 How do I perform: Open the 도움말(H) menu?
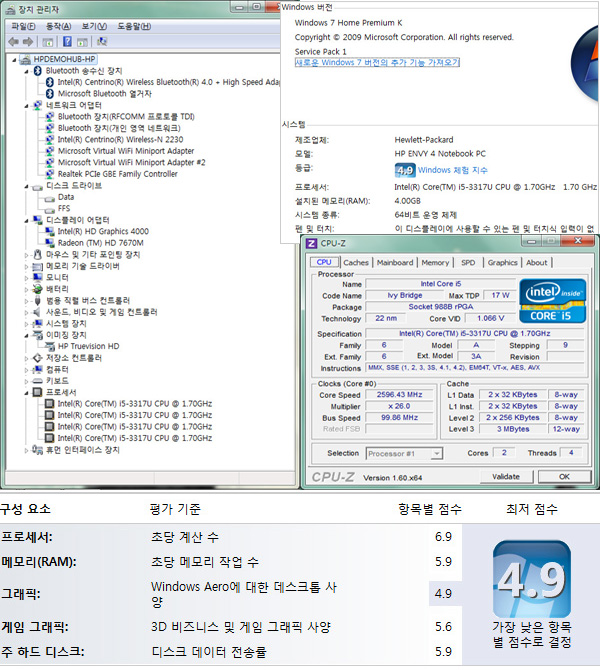tap(134, 26)
